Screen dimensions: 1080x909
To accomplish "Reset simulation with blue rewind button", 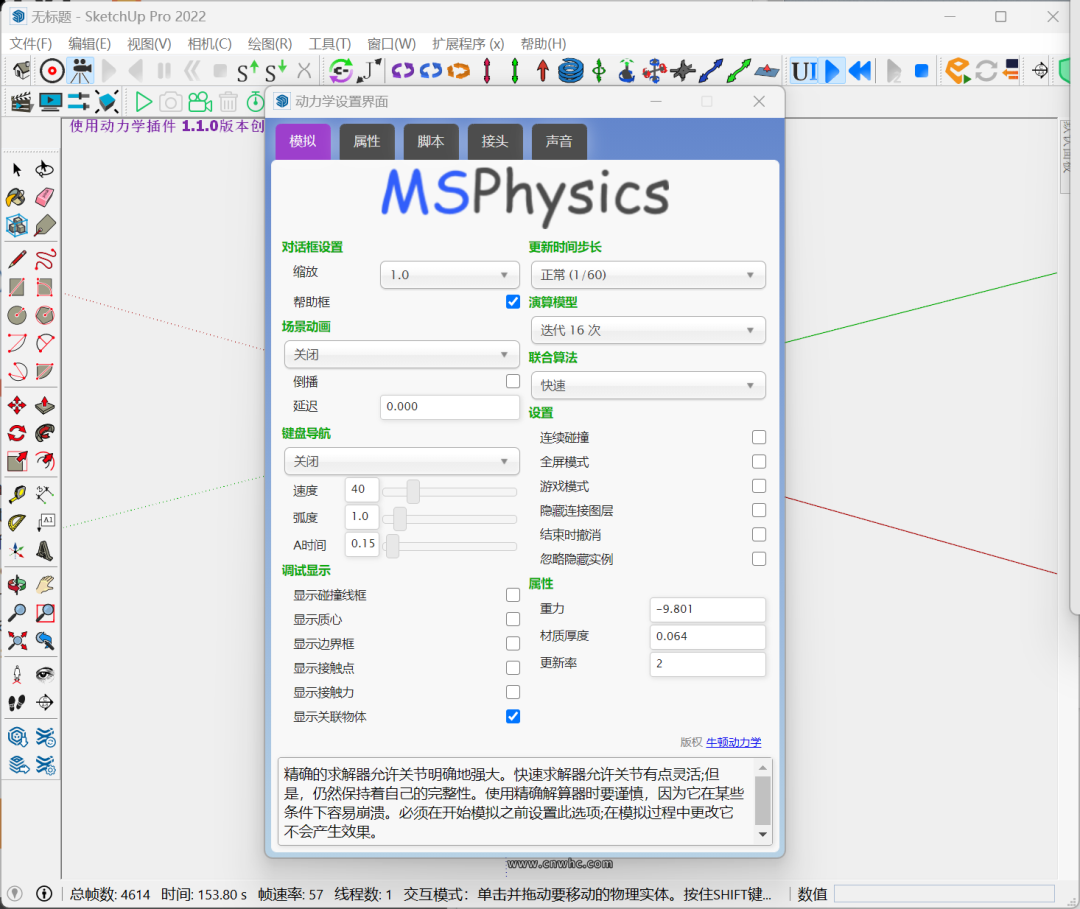I will tap(860, 71).
